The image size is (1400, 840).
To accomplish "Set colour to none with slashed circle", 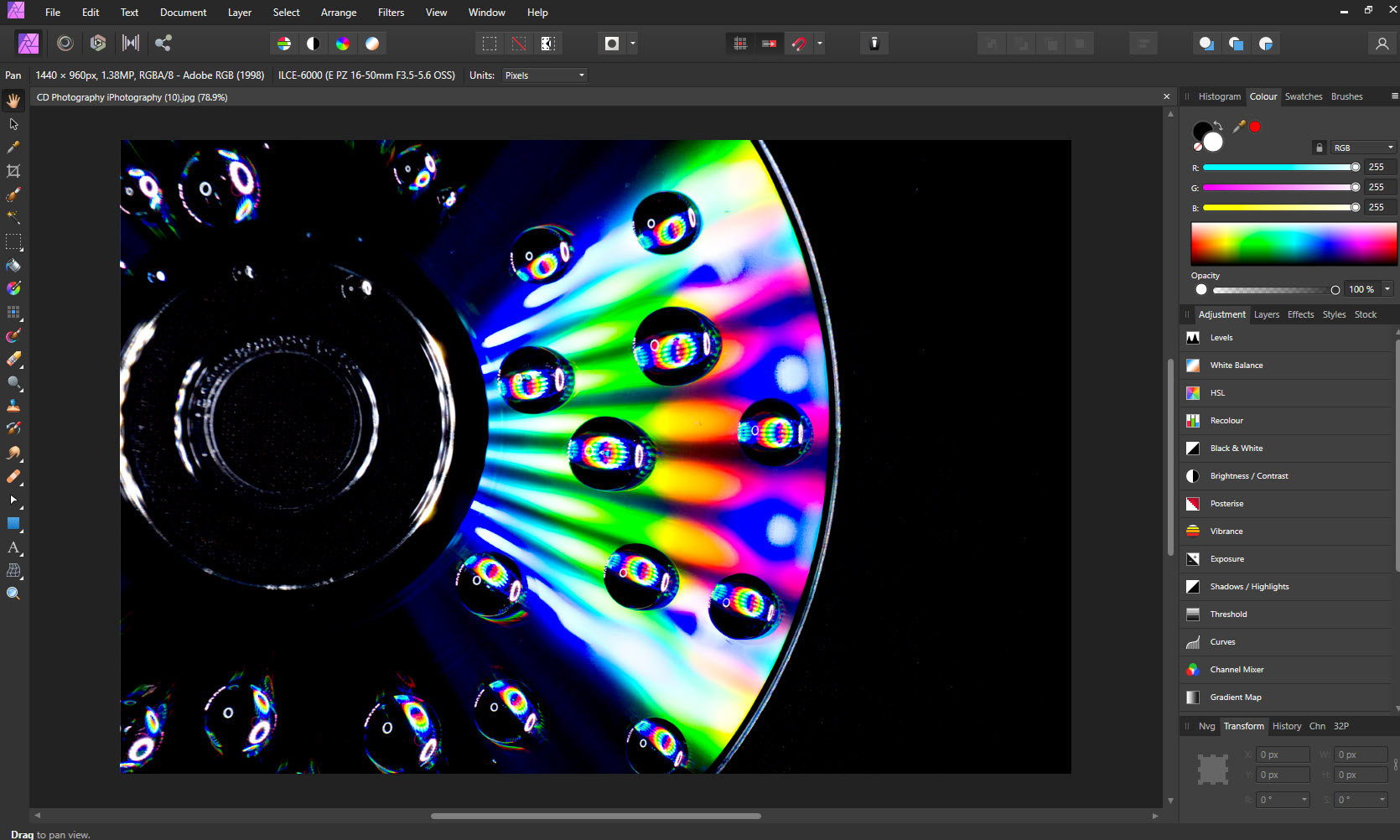I will click(1198, 147).
